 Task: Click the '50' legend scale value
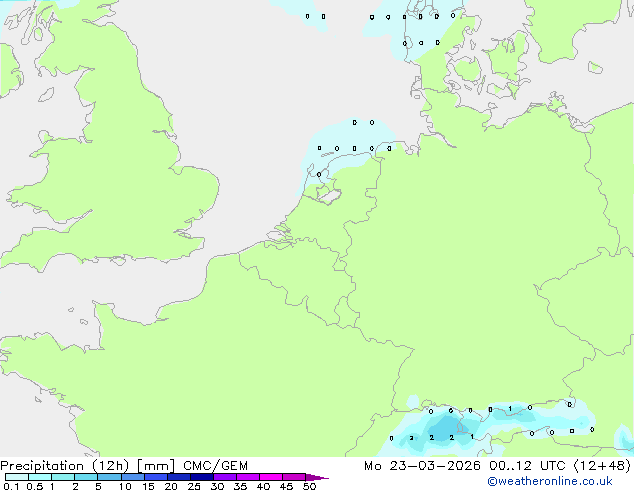tap(309, 486)
